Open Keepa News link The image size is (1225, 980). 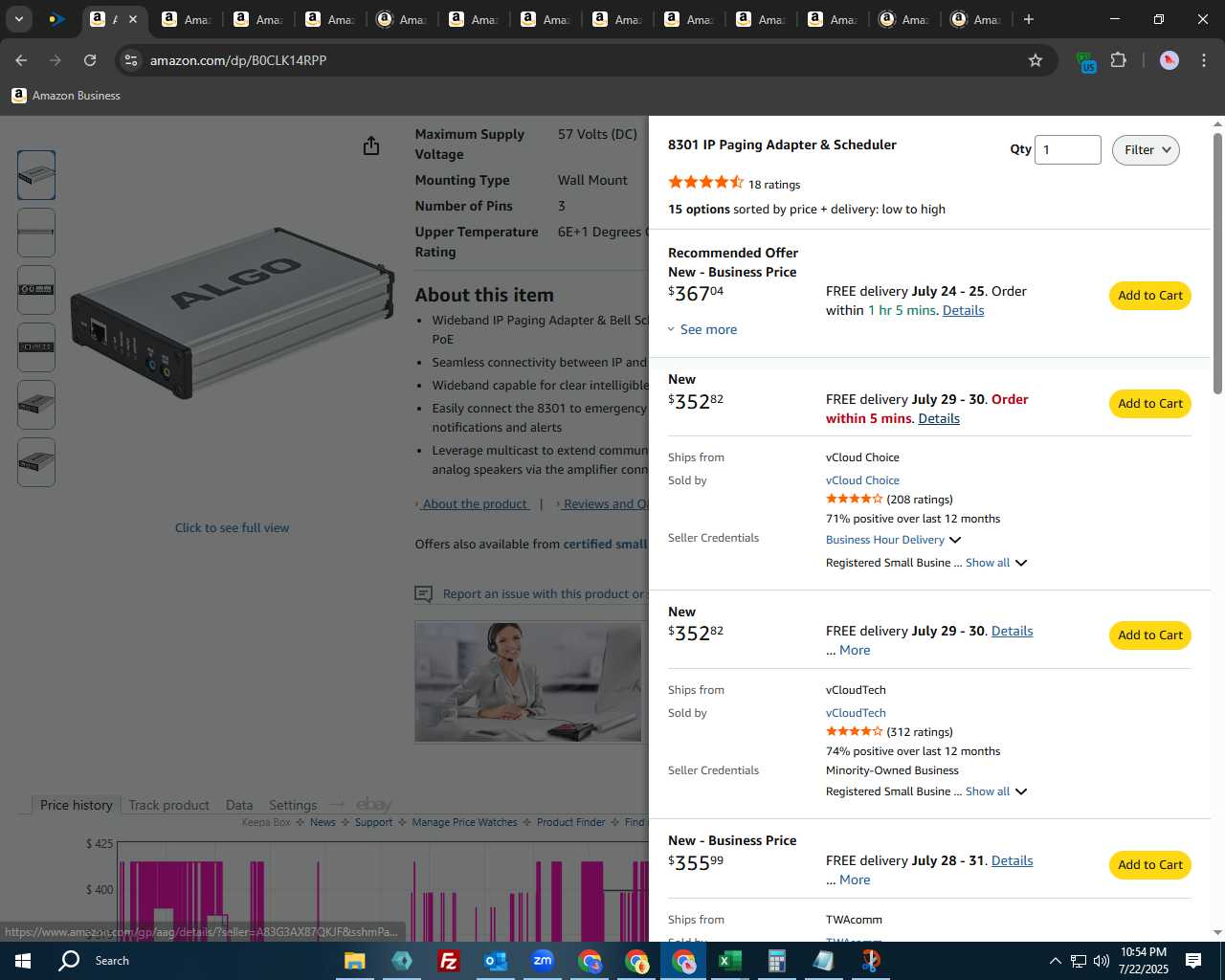[x=323, y=822]
